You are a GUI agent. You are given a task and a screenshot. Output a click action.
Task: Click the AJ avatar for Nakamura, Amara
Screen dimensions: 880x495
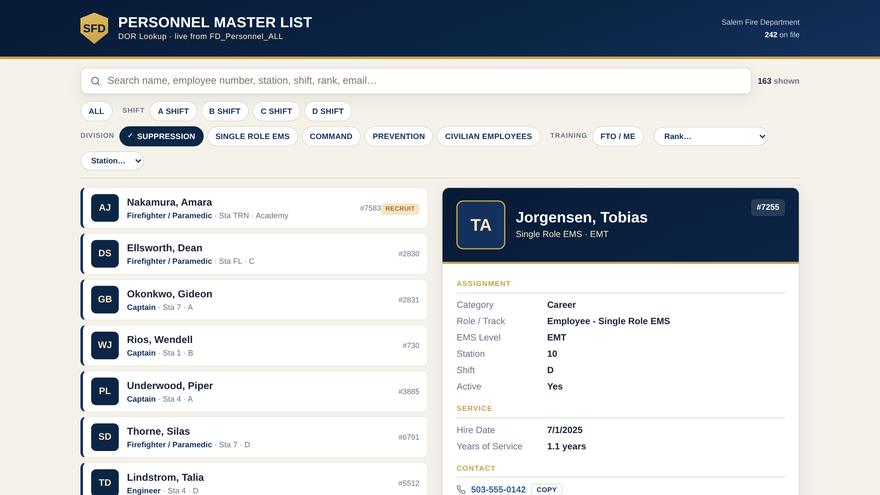[x=105, y=208]
